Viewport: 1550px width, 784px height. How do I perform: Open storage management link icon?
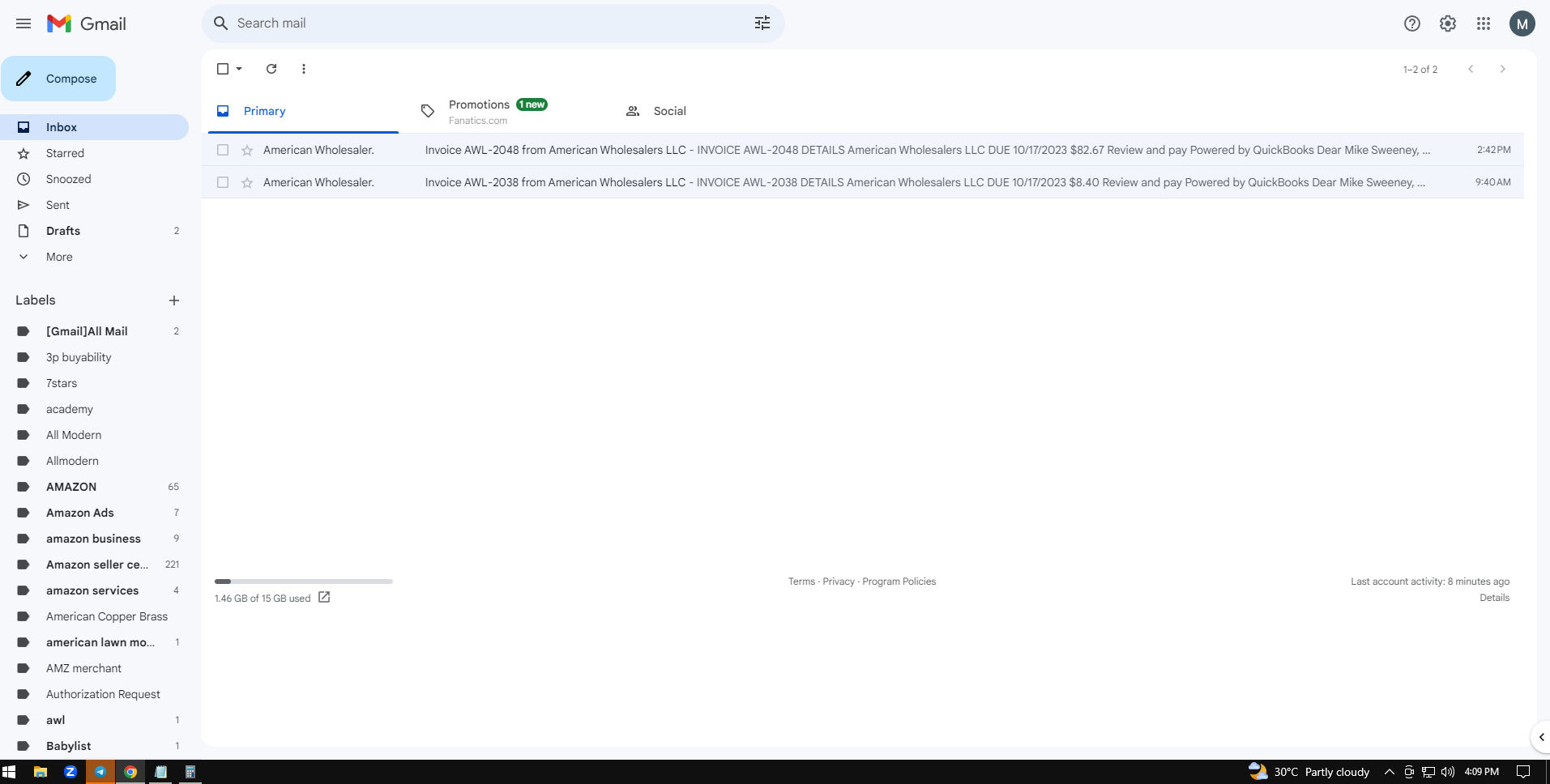click(x=324, y=597)
